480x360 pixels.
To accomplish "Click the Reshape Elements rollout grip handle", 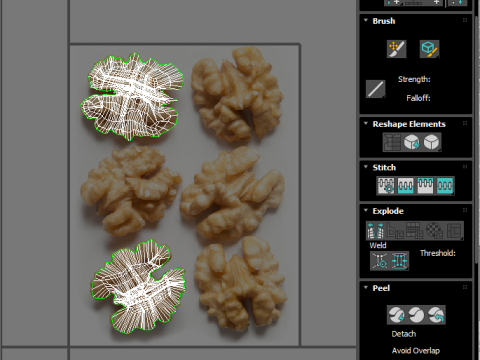I will pyautogui.click(x=465, y=123).
